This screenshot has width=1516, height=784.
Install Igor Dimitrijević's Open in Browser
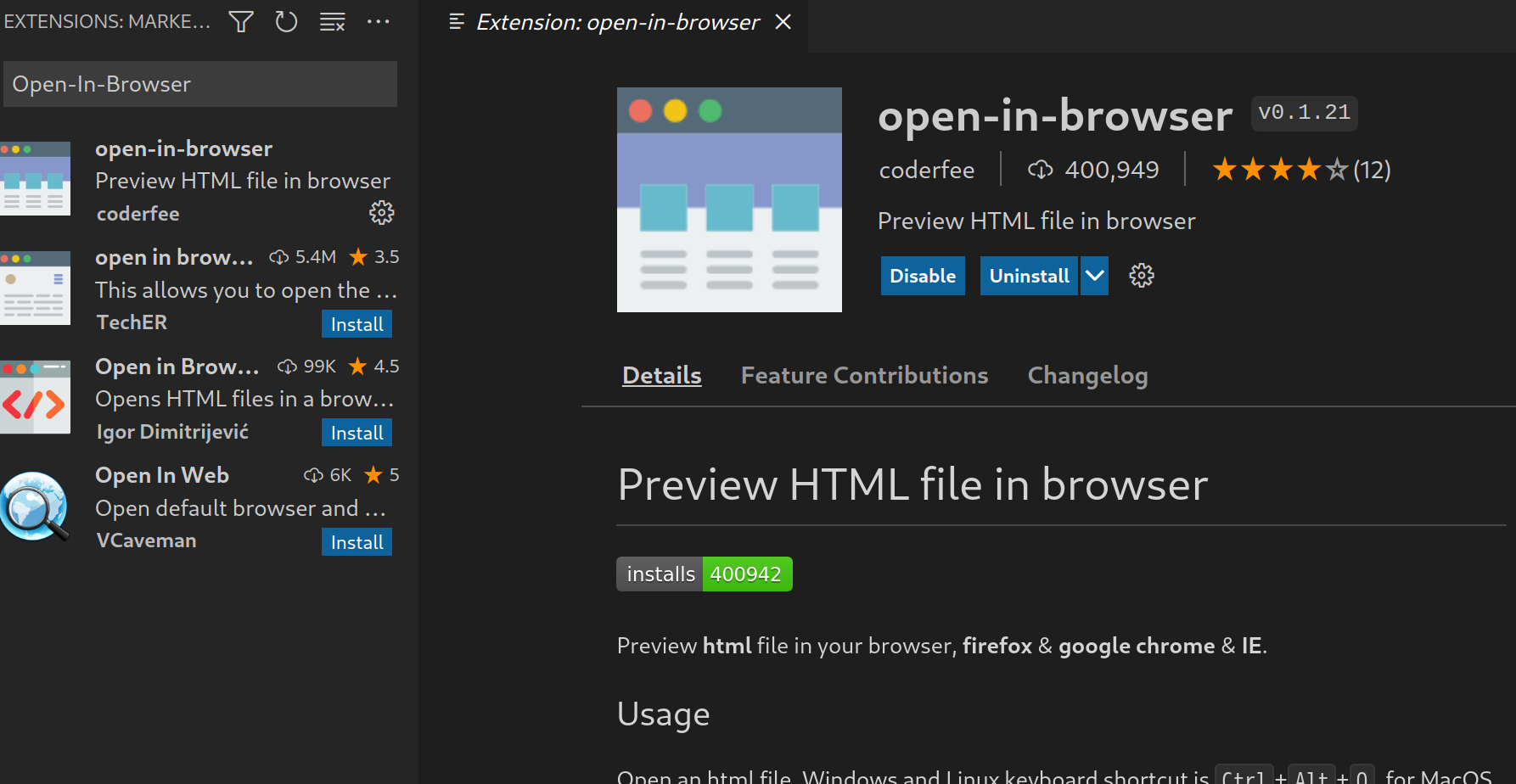click(x=357, y=433)
